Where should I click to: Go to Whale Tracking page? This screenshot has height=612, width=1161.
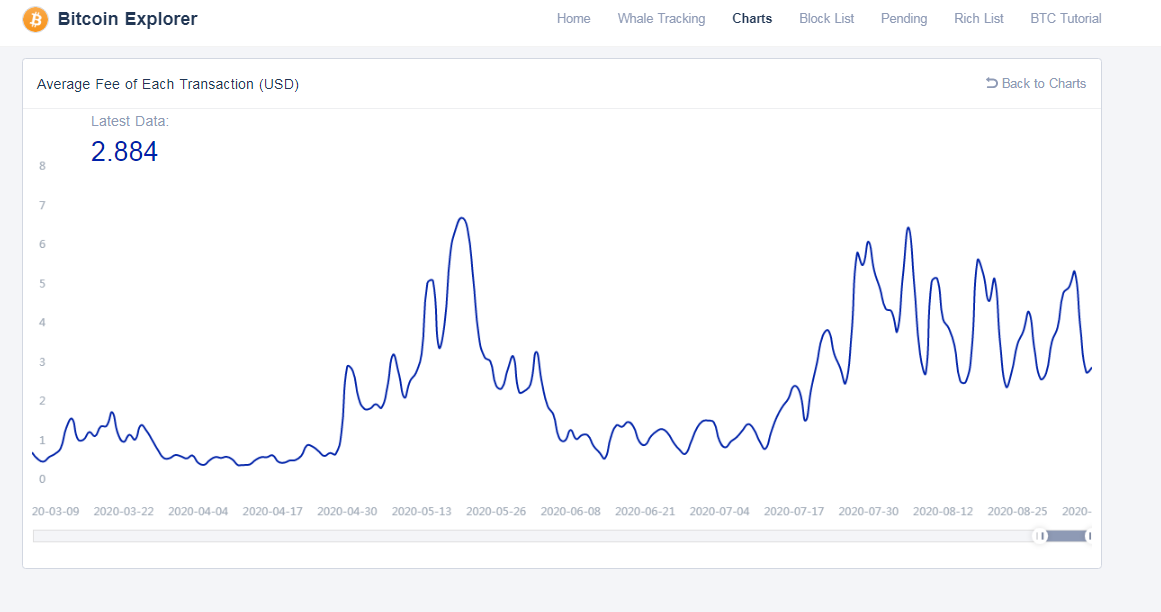(x=661, y=19)
